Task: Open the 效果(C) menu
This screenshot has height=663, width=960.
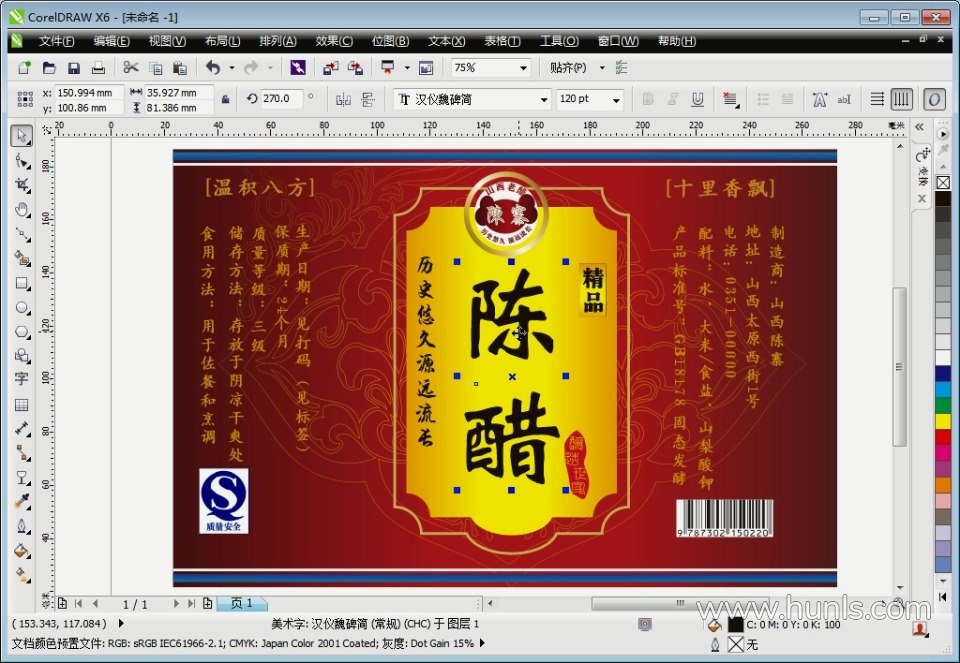Action: point(334,41)
